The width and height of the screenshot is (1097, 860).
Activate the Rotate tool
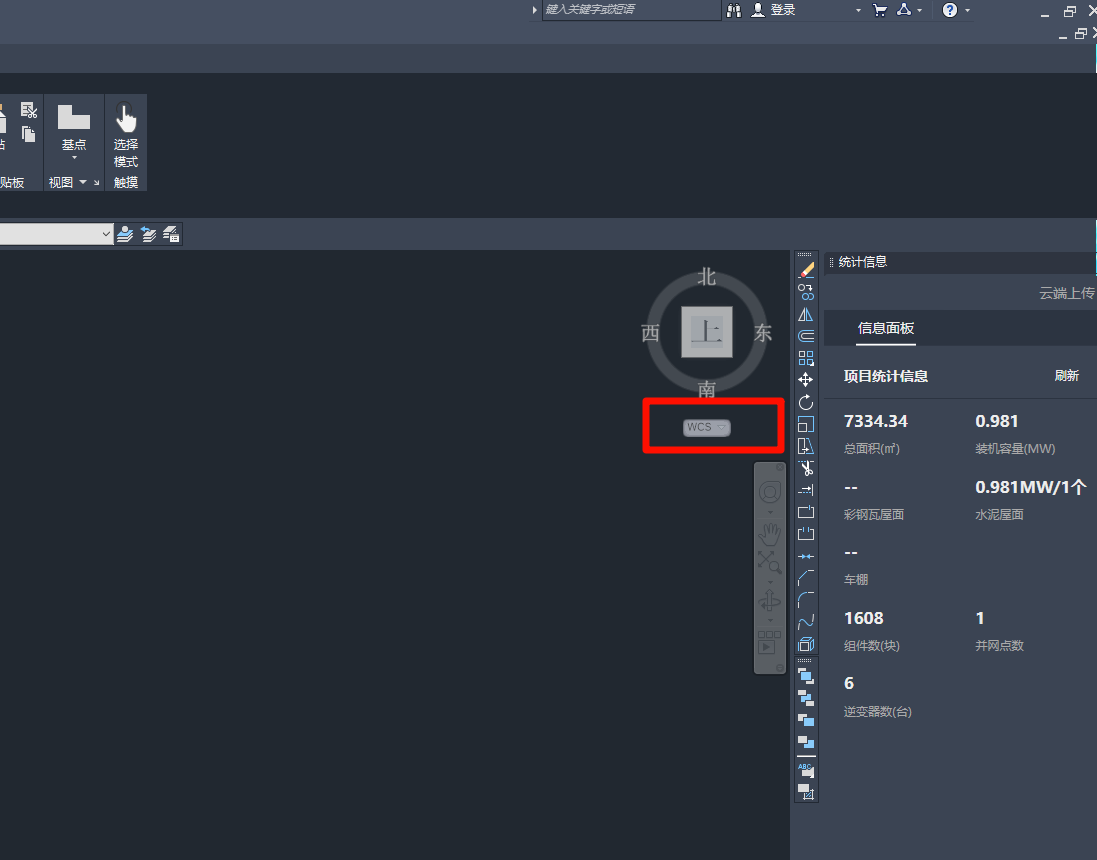[806, 402]
